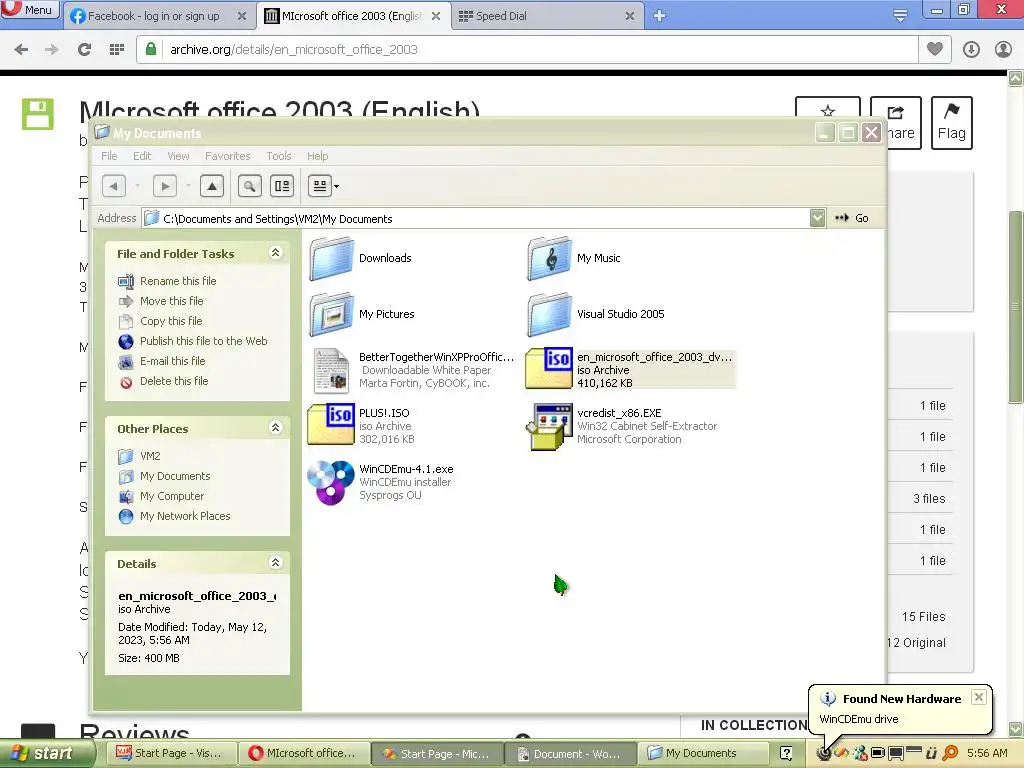Screen dimensions: 1024x768
Task: Click the Opera Menu button
Action: 29,10
